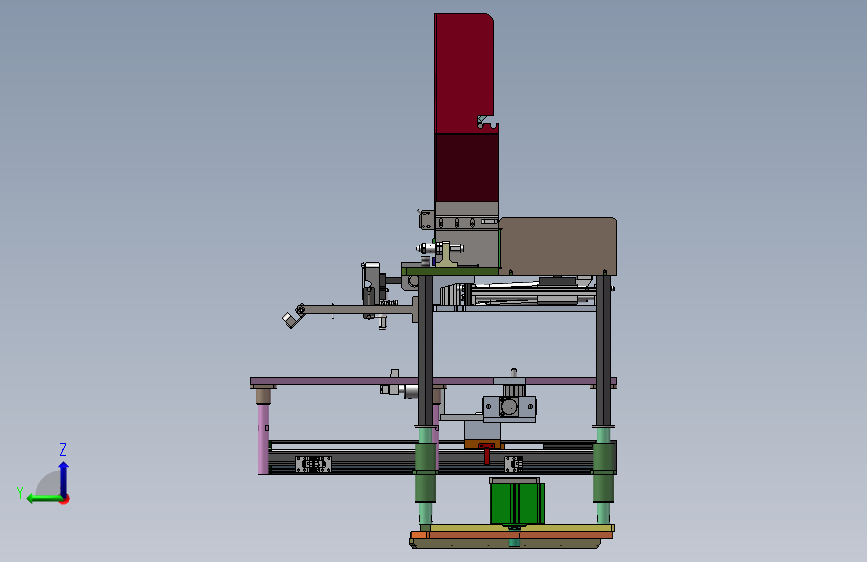This screenshot has height=562, width=867.
Task: Select the small red bracket on the rail
Action: point(486,452)
